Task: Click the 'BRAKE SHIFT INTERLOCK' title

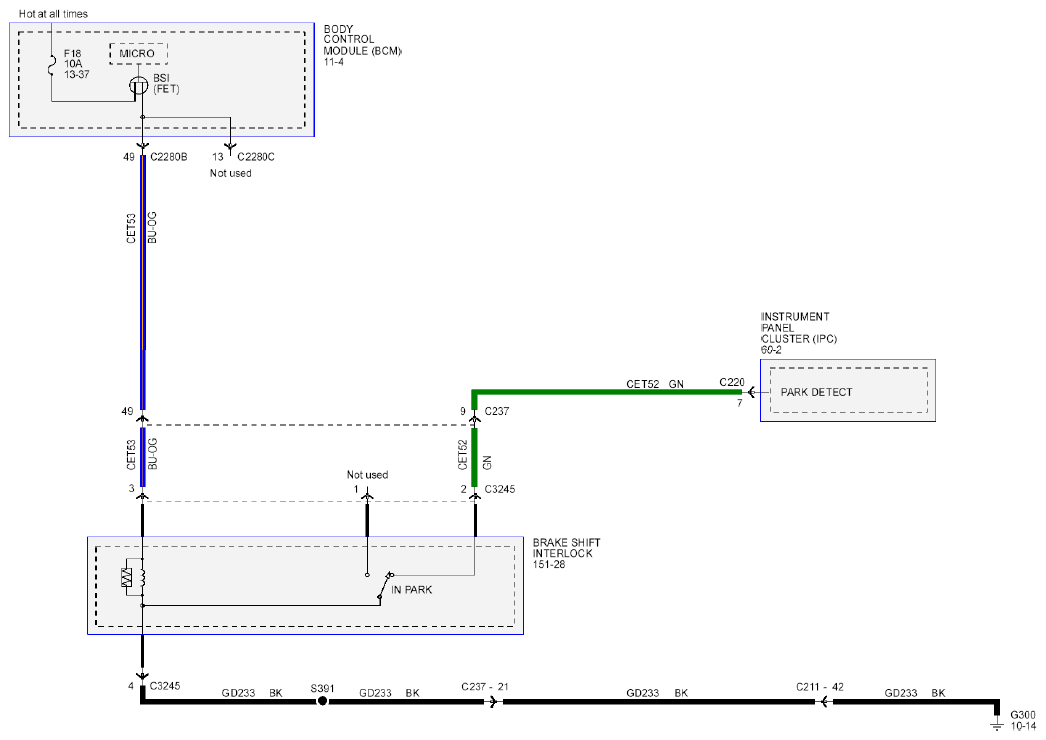Action: 566,548
